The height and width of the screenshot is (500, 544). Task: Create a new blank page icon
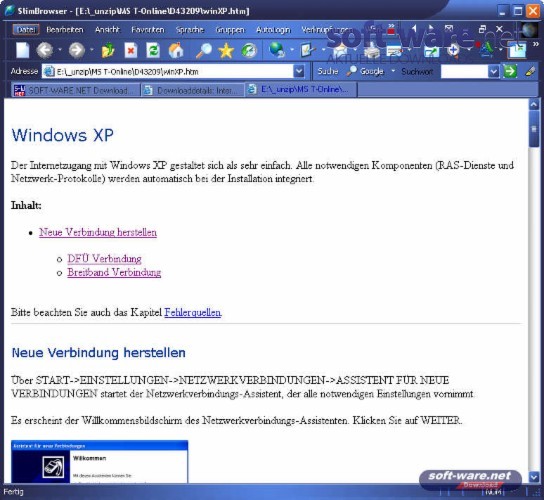tap(23, 50)
